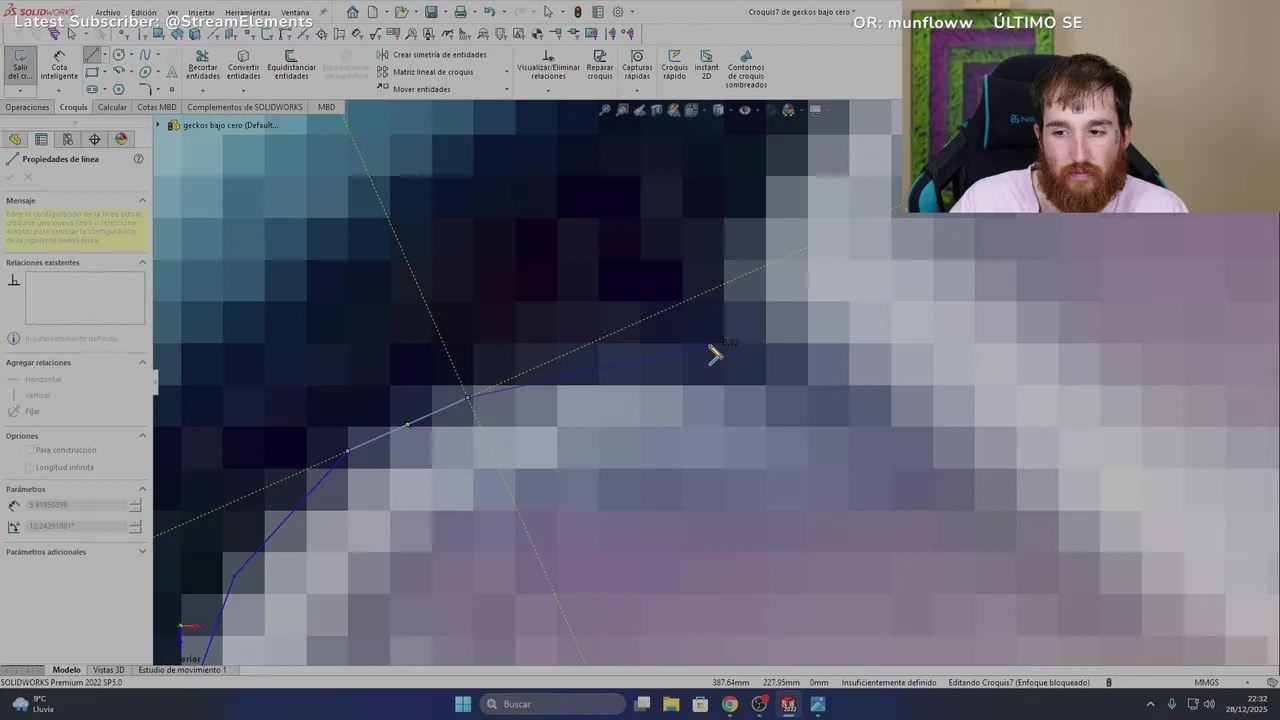The width and height of the screenshot is (1280, 720).
Task: Click the Windows Start button
Action: (463, 704)
